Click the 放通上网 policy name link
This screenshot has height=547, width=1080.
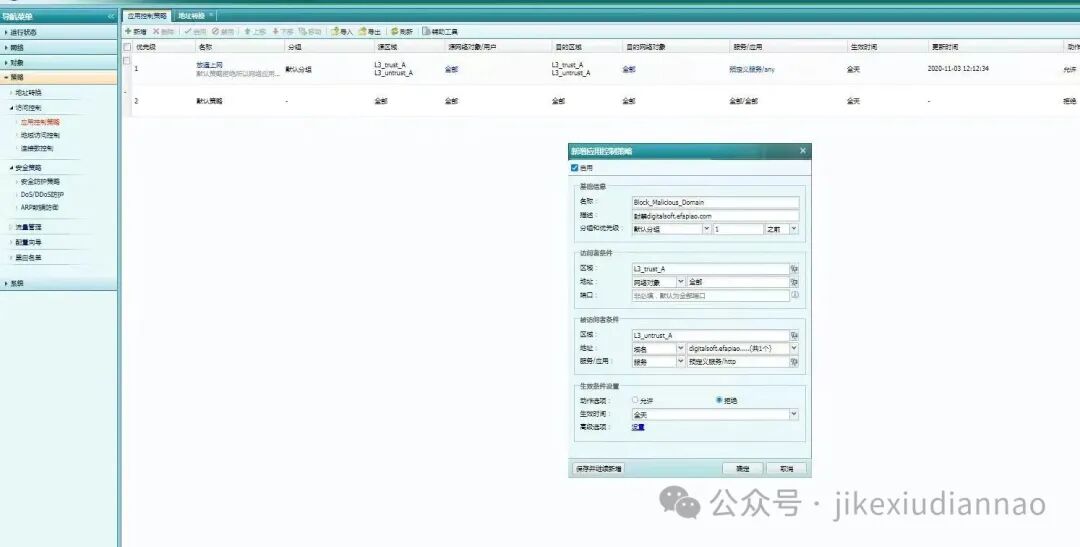pyautogui.click(x=209, y=65)
